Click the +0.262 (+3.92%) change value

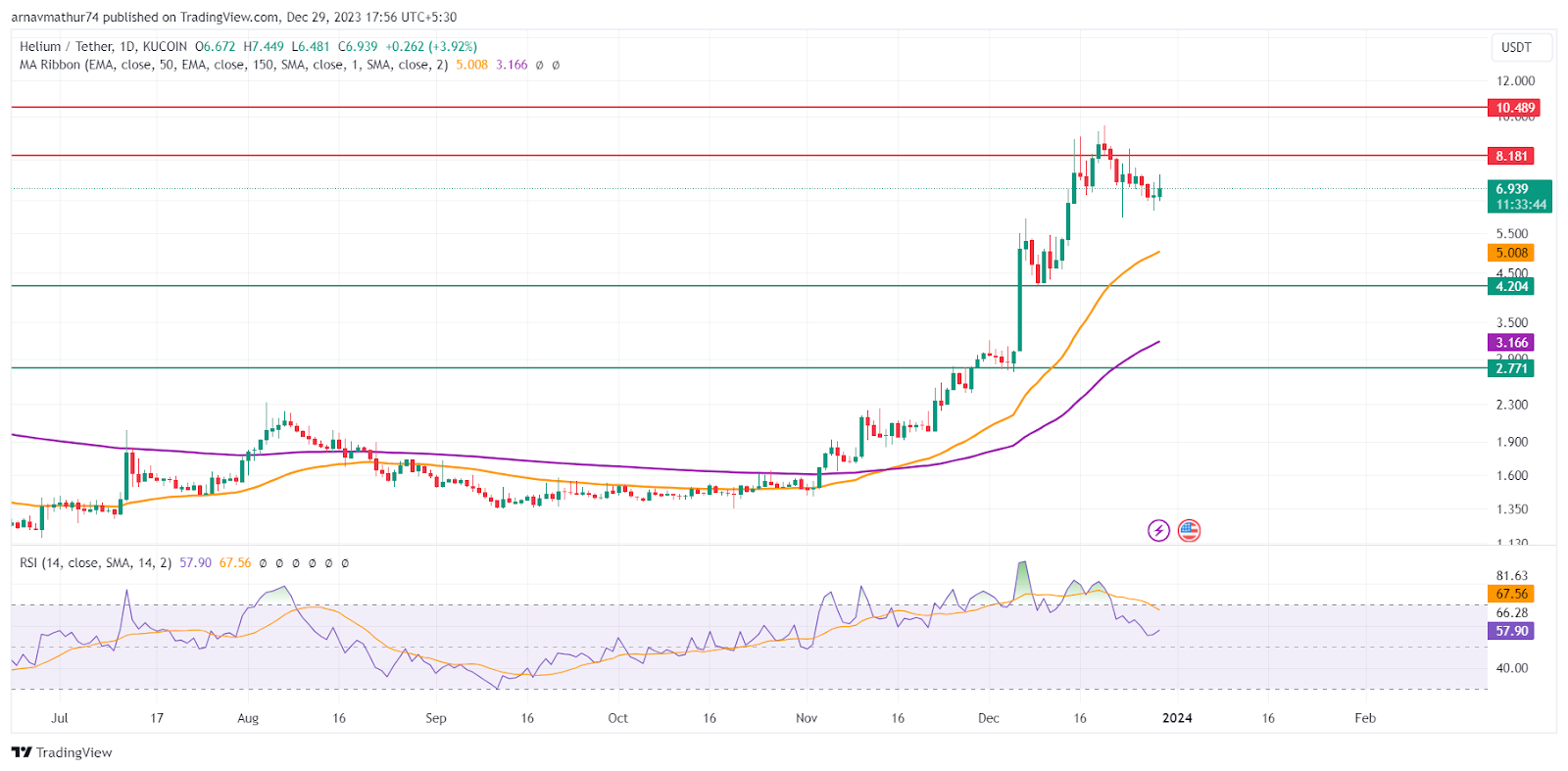point(431,46)
